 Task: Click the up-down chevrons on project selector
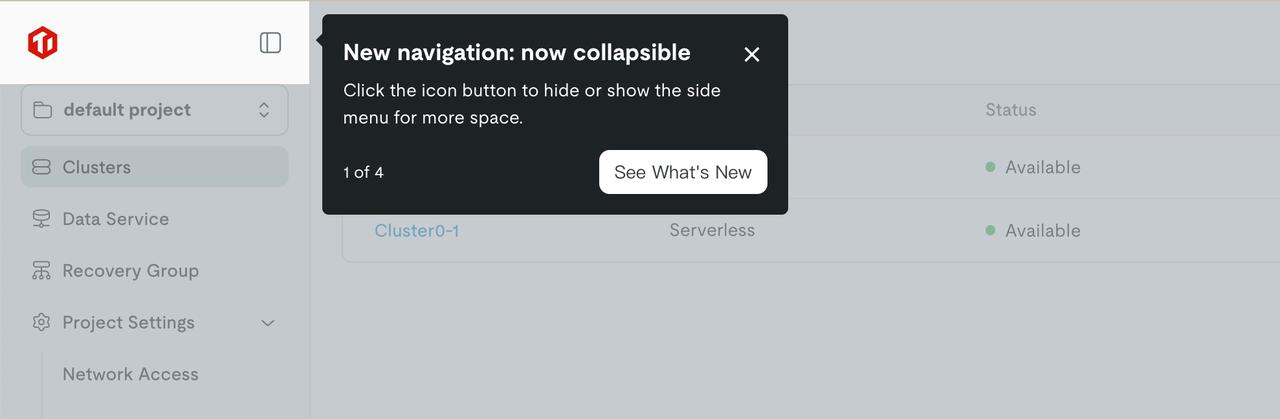[x=264, y=110]
